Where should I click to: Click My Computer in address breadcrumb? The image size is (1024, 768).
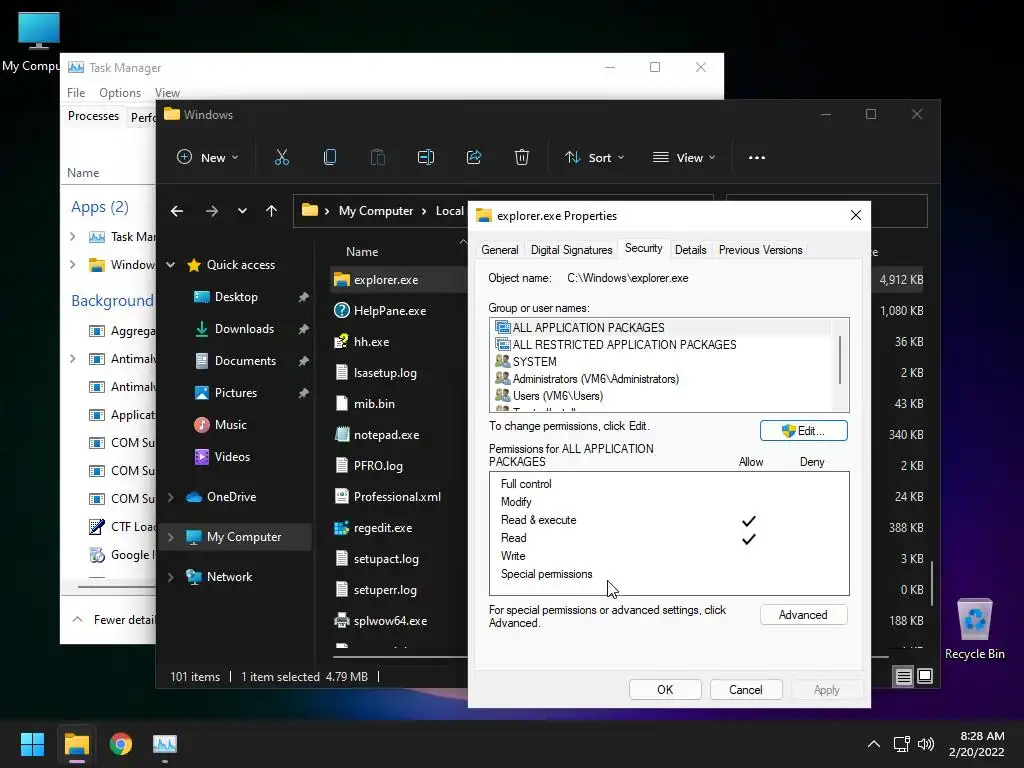376,211
